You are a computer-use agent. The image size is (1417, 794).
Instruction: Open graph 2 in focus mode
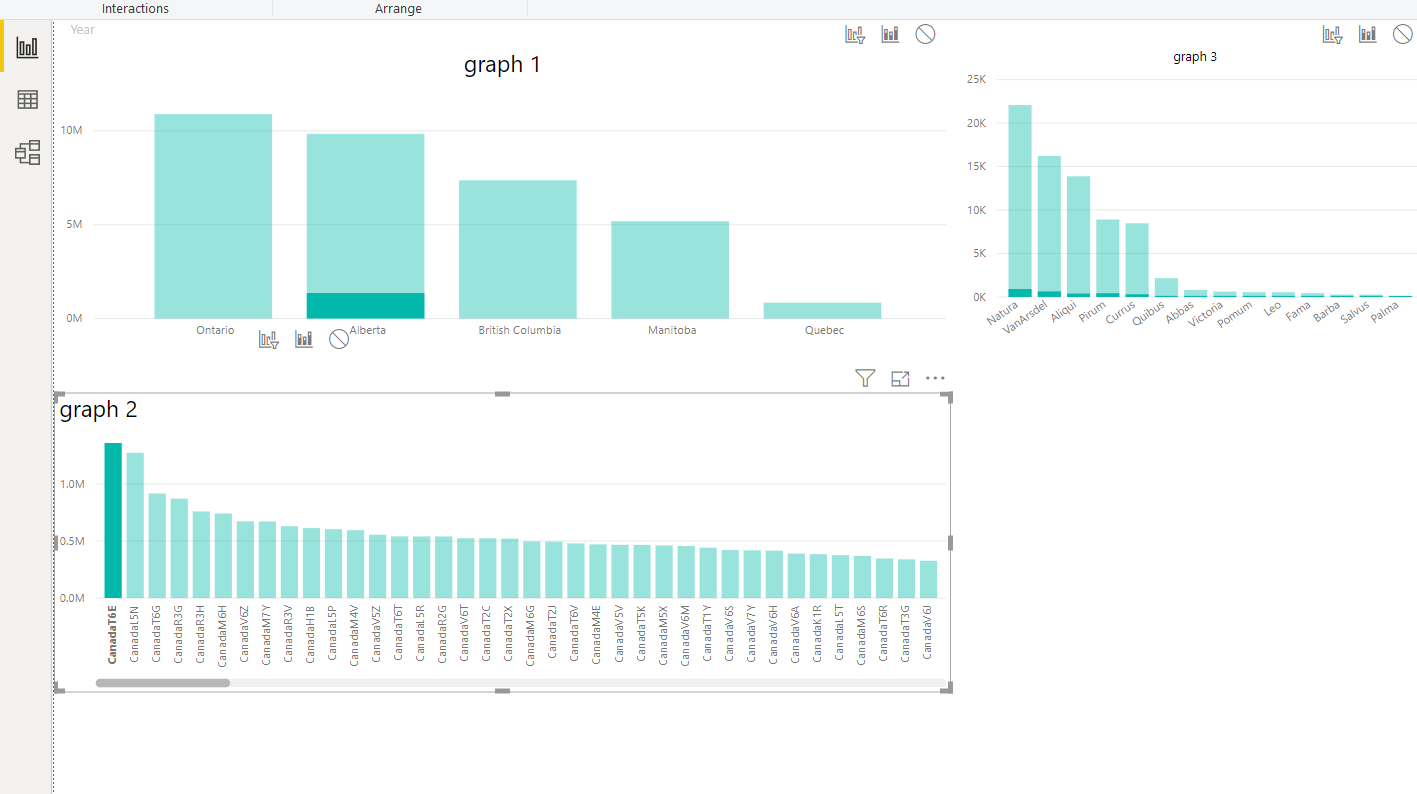(x=900, y=378)
